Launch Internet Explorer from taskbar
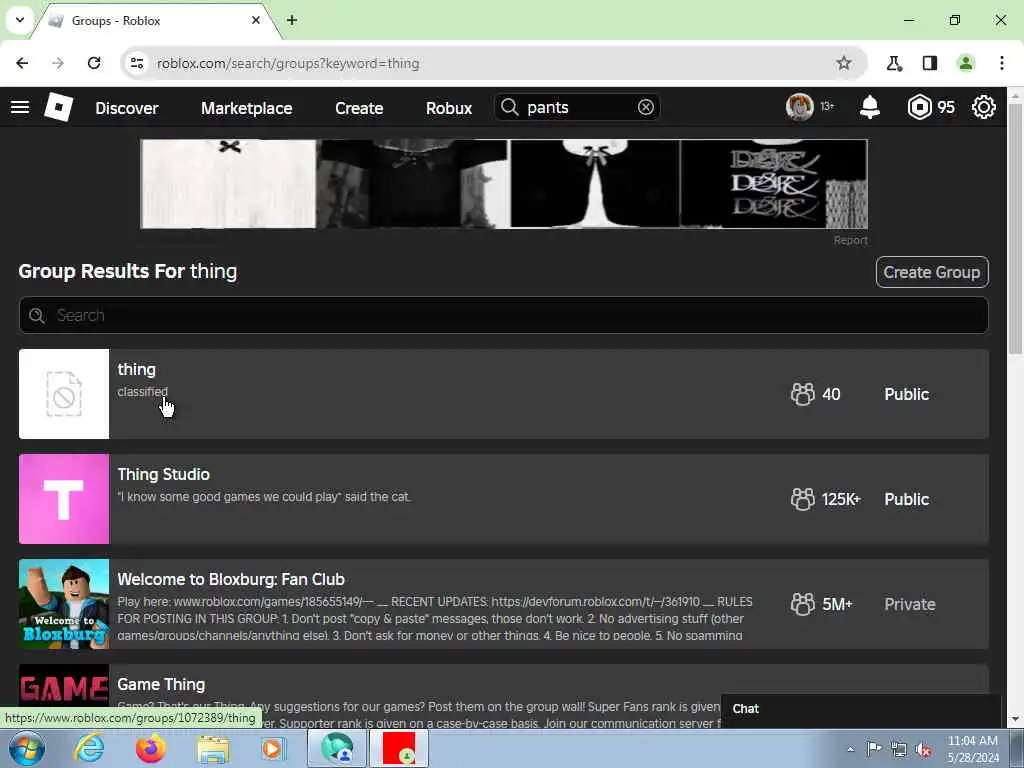 89,748
